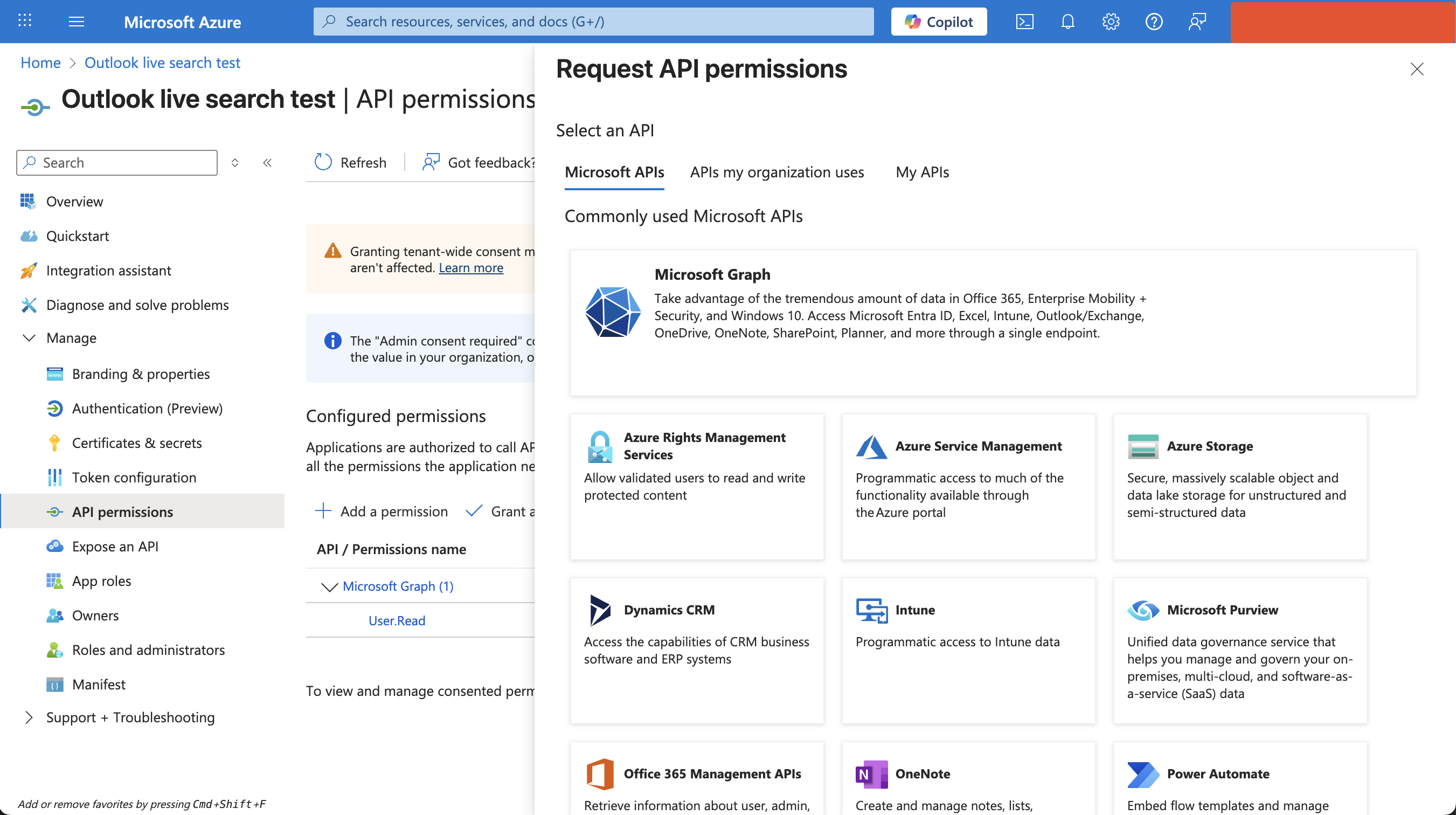The height and width of the screenshot is (815, 1456).
Task: Collapse the Microsoft Graph (1) permissions row
Action: tap(329, 586)
